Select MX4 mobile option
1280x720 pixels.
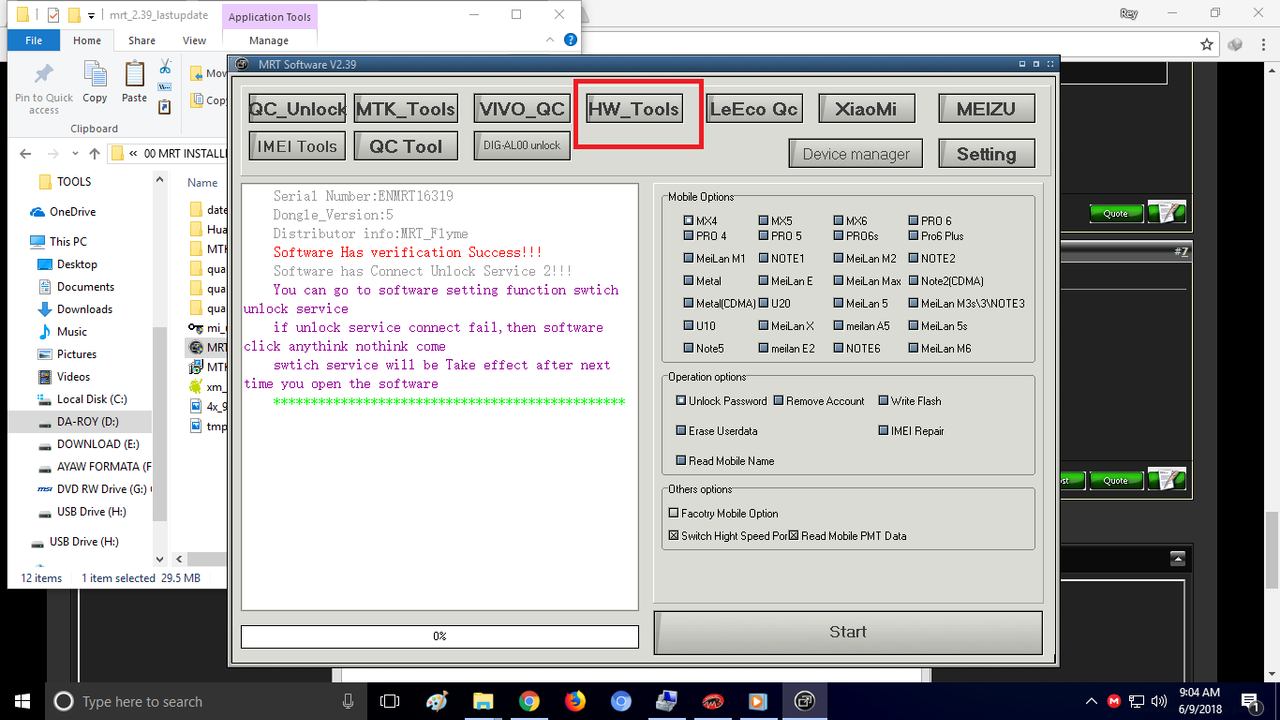[700, 221]
